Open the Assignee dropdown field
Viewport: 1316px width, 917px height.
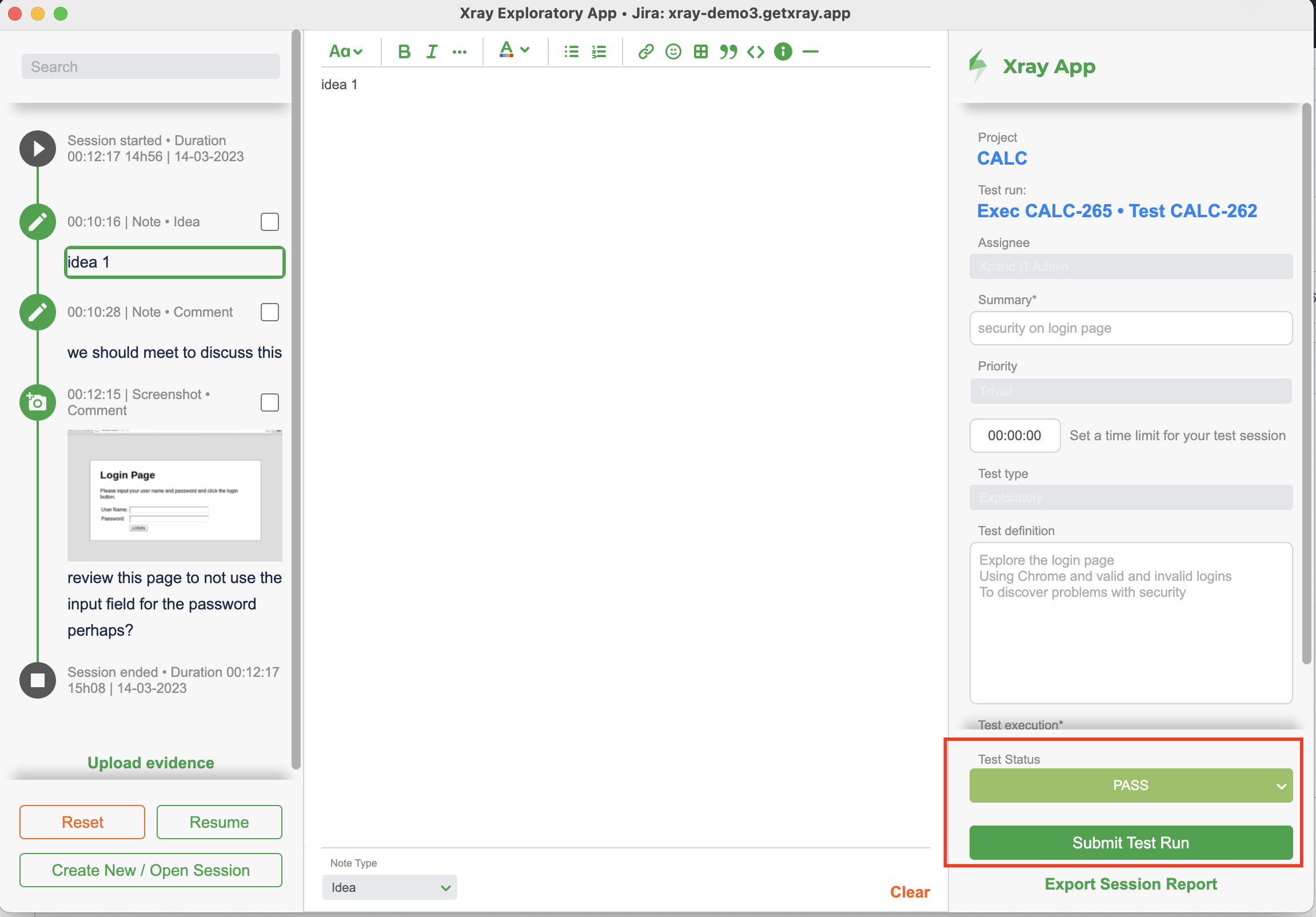[1131, 266]
